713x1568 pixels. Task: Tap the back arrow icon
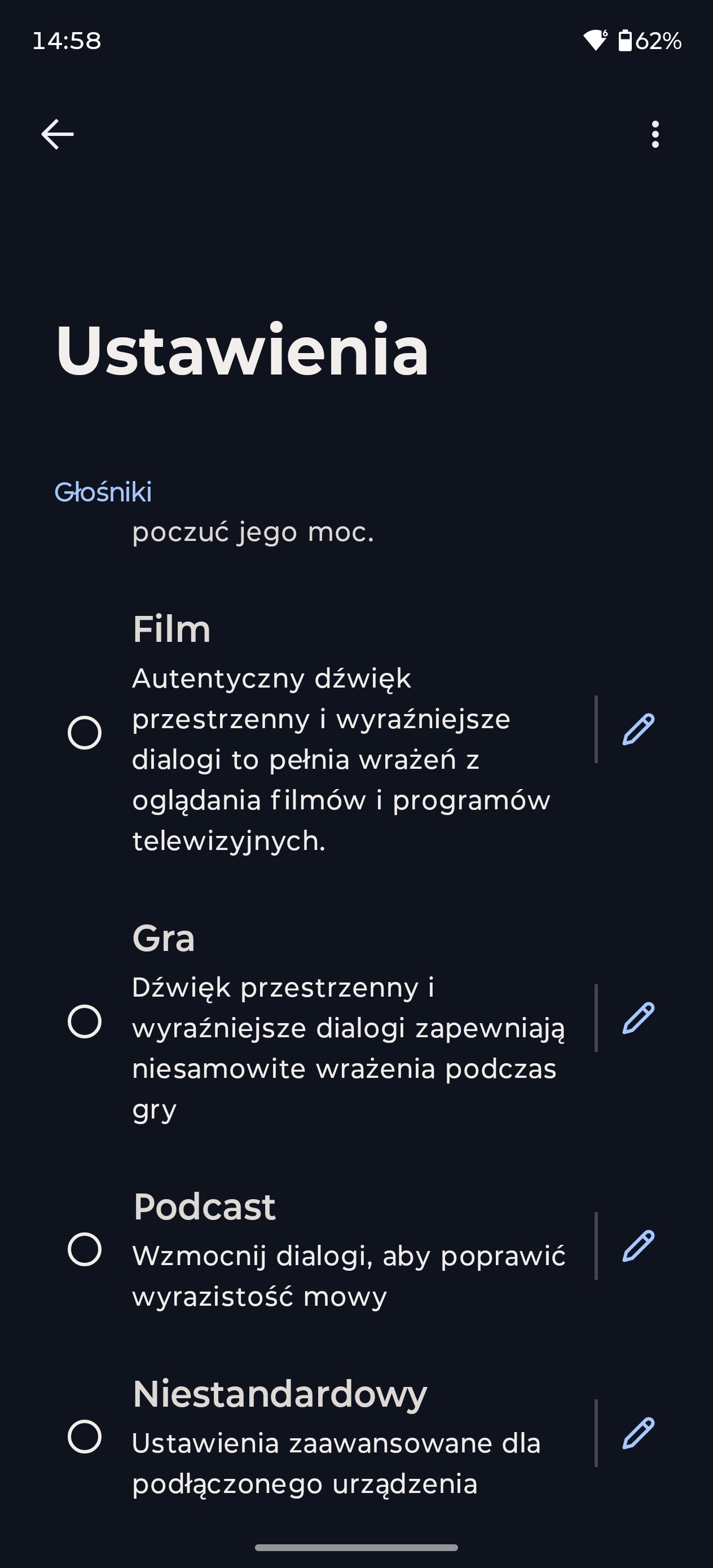point(57,134)
